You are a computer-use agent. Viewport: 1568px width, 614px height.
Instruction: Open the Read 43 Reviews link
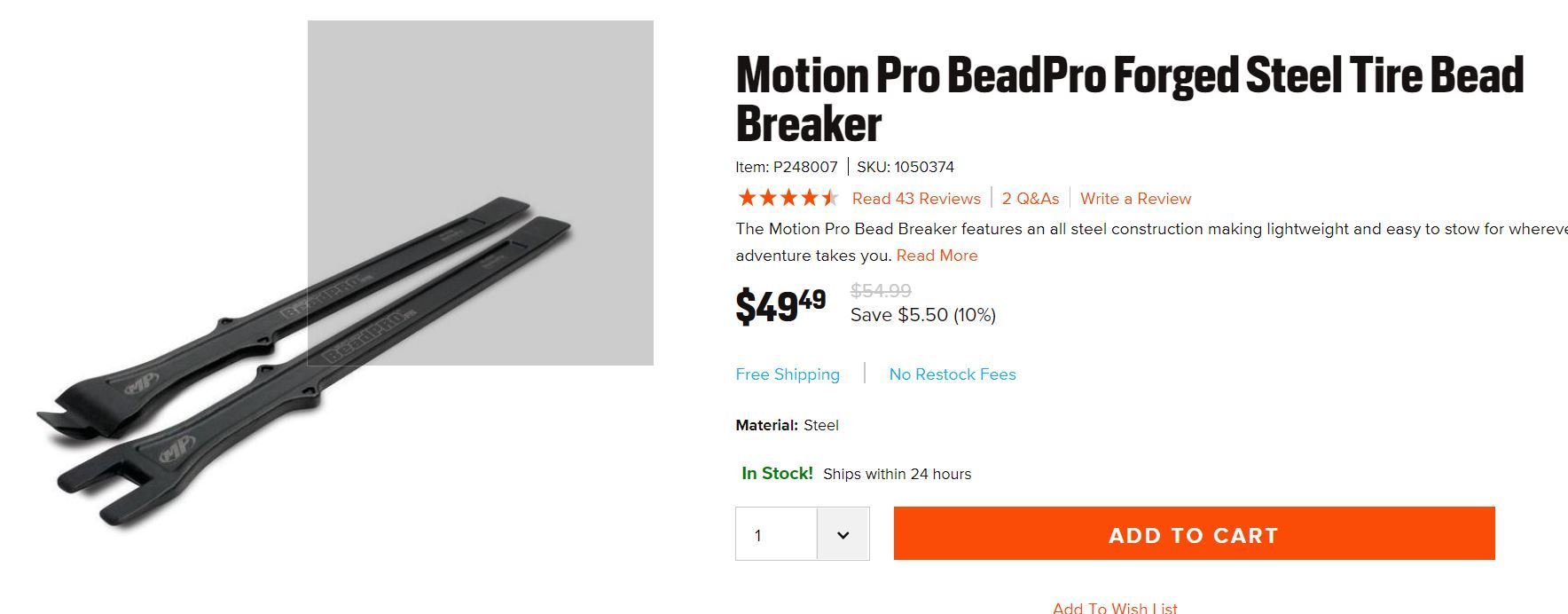click(916, 199)
